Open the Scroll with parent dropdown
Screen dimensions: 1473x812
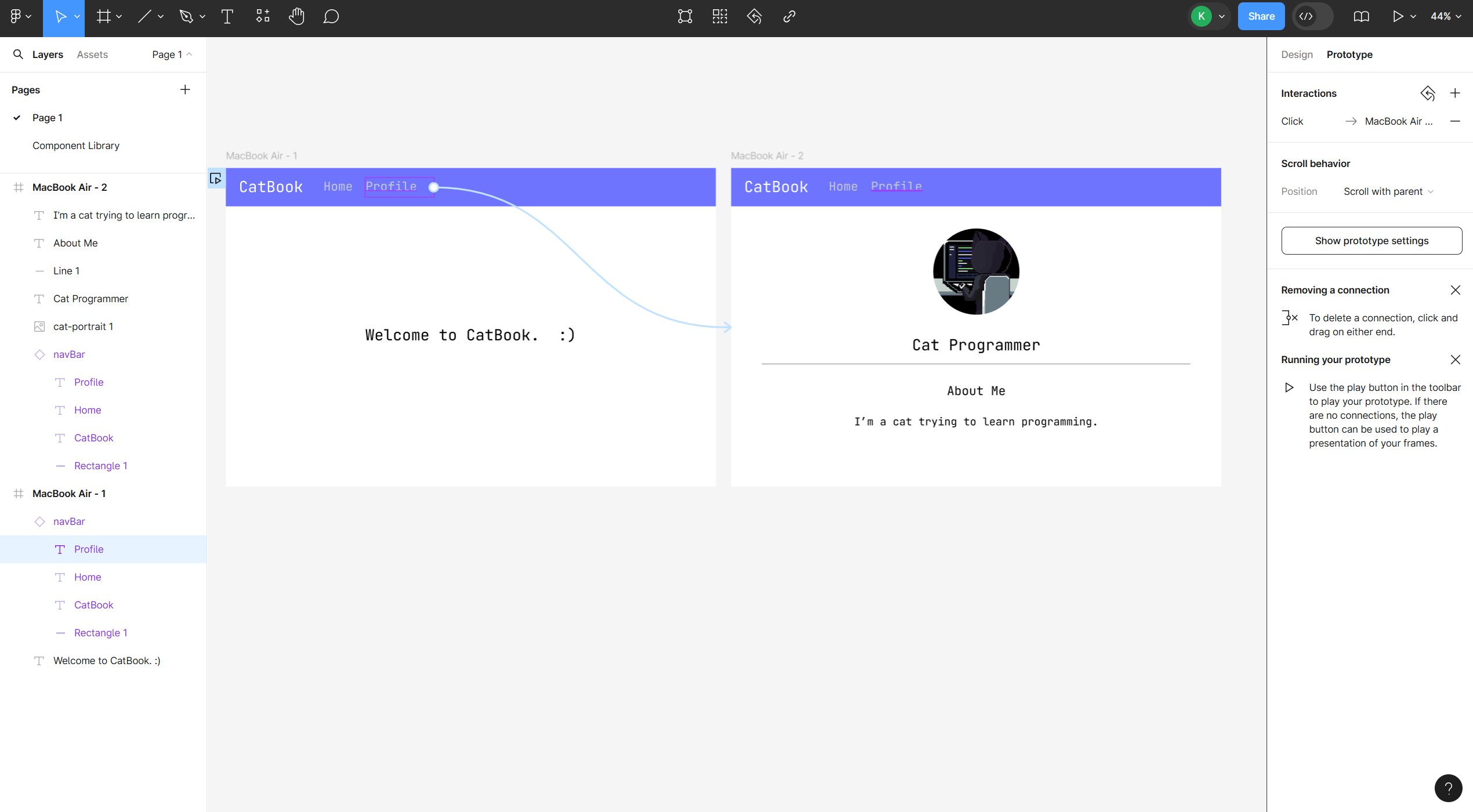click(1387, 191)
